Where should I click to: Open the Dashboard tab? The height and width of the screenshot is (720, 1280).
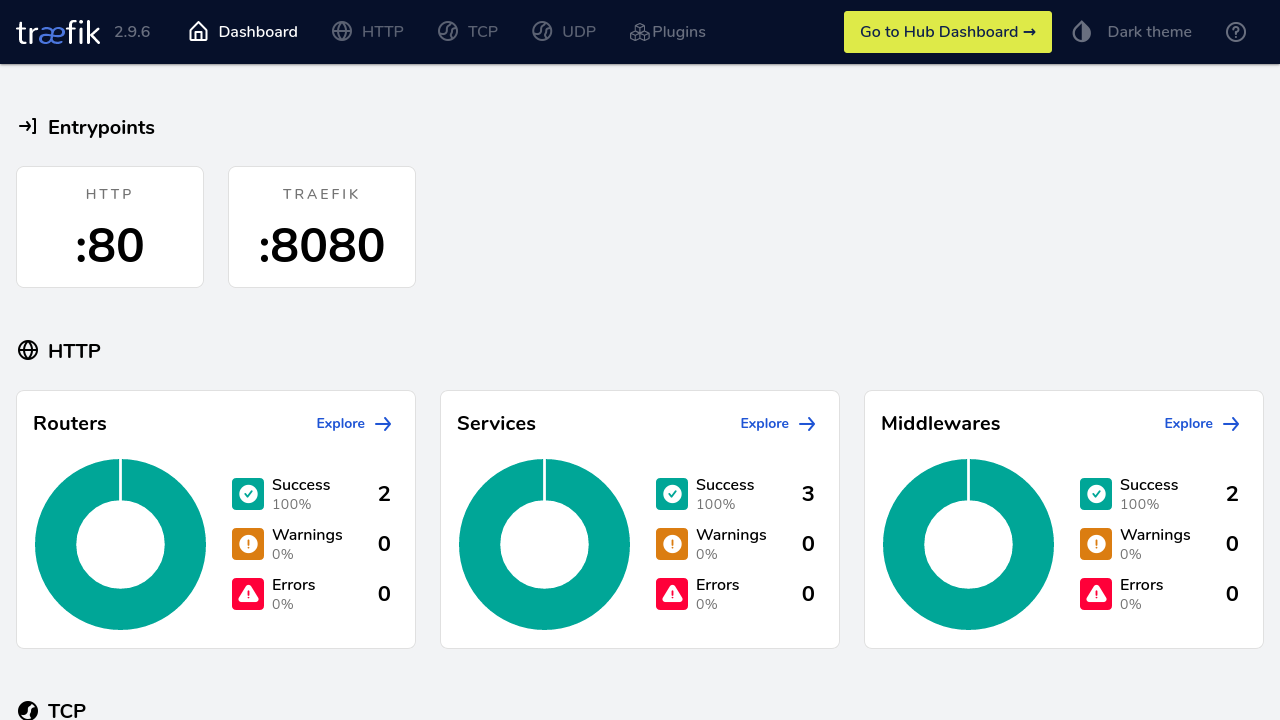point(243,32)
